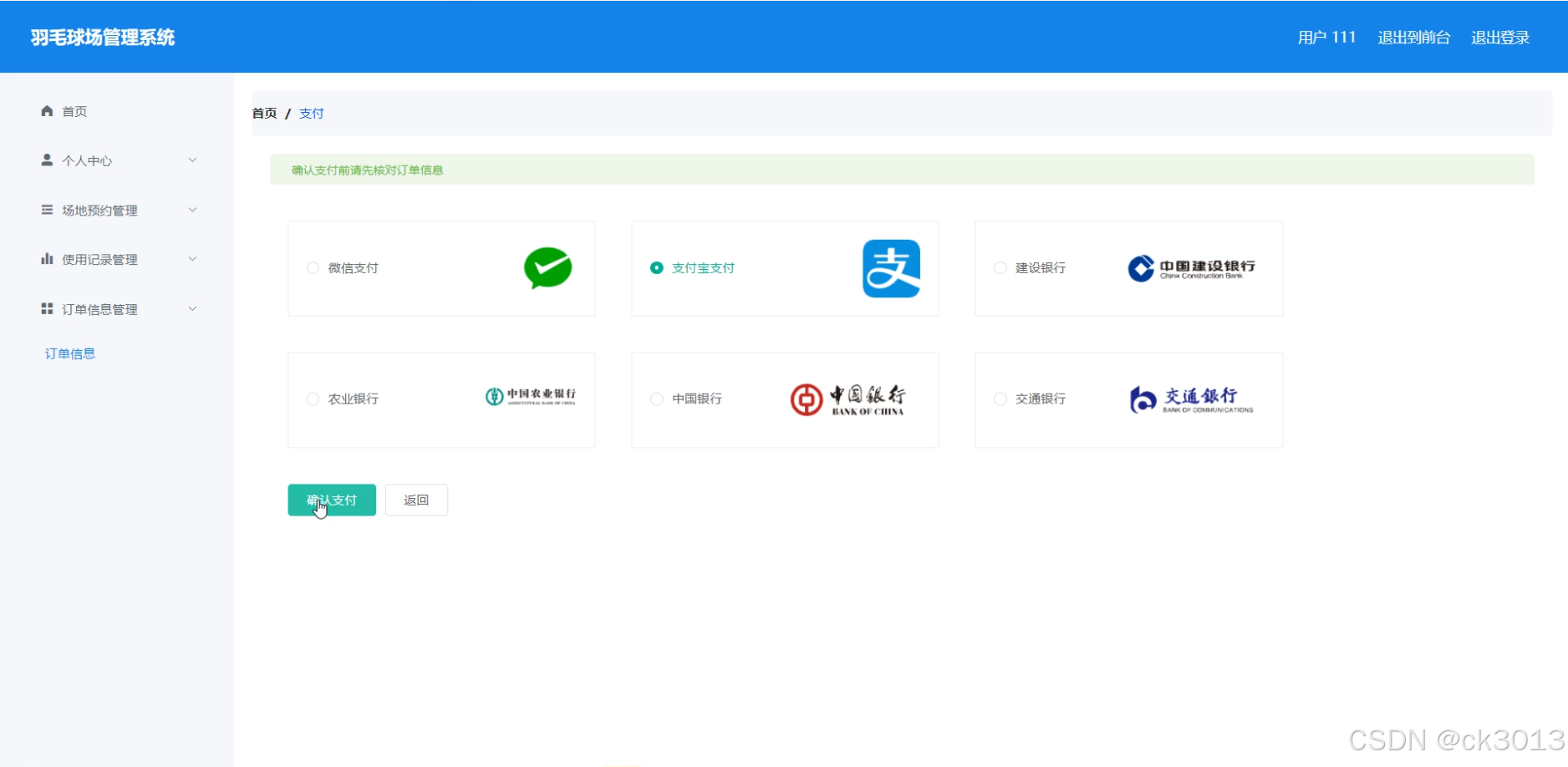
Task: Click the 确认支付 button
Action: [332, 500]
